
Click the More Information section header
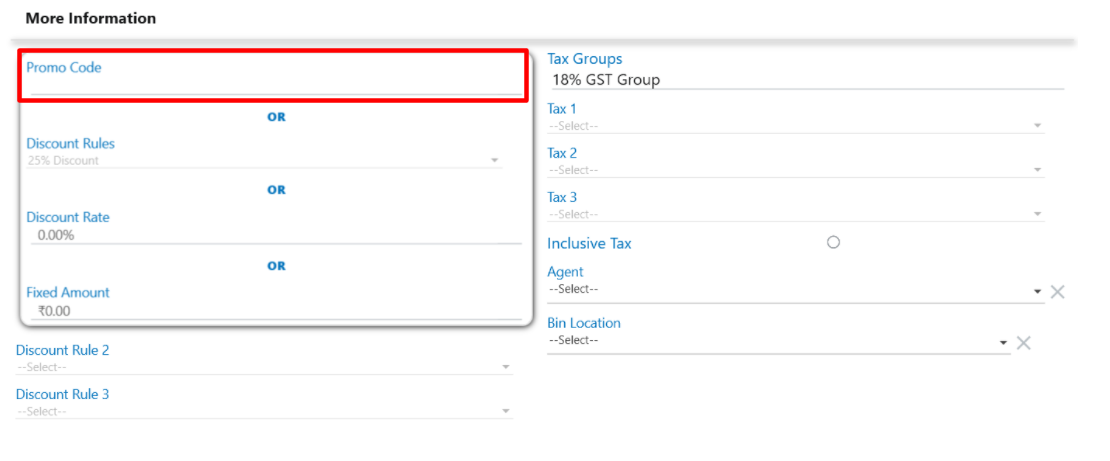[91, 18]
